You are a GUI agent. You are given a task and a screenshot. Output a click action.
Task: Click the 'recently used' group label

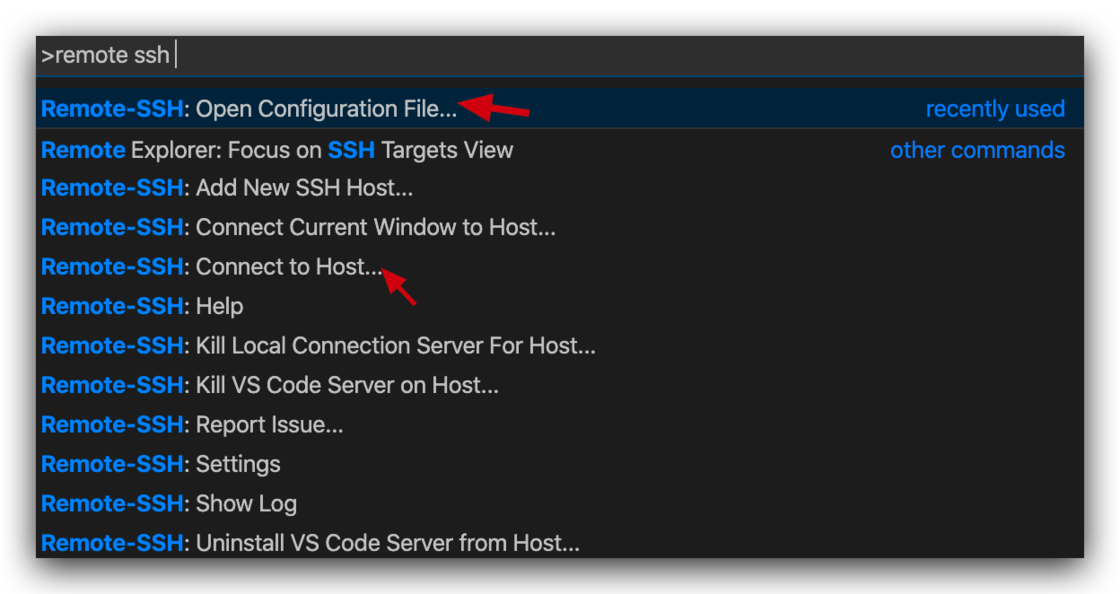(x=994, y=109)
